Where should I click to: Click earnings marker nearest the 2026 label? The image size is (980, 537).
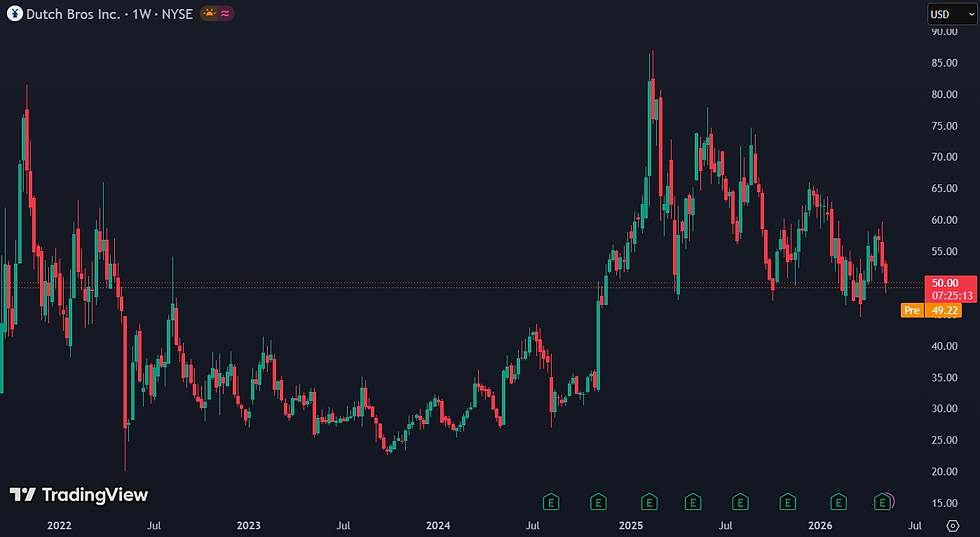pos(838,501)
